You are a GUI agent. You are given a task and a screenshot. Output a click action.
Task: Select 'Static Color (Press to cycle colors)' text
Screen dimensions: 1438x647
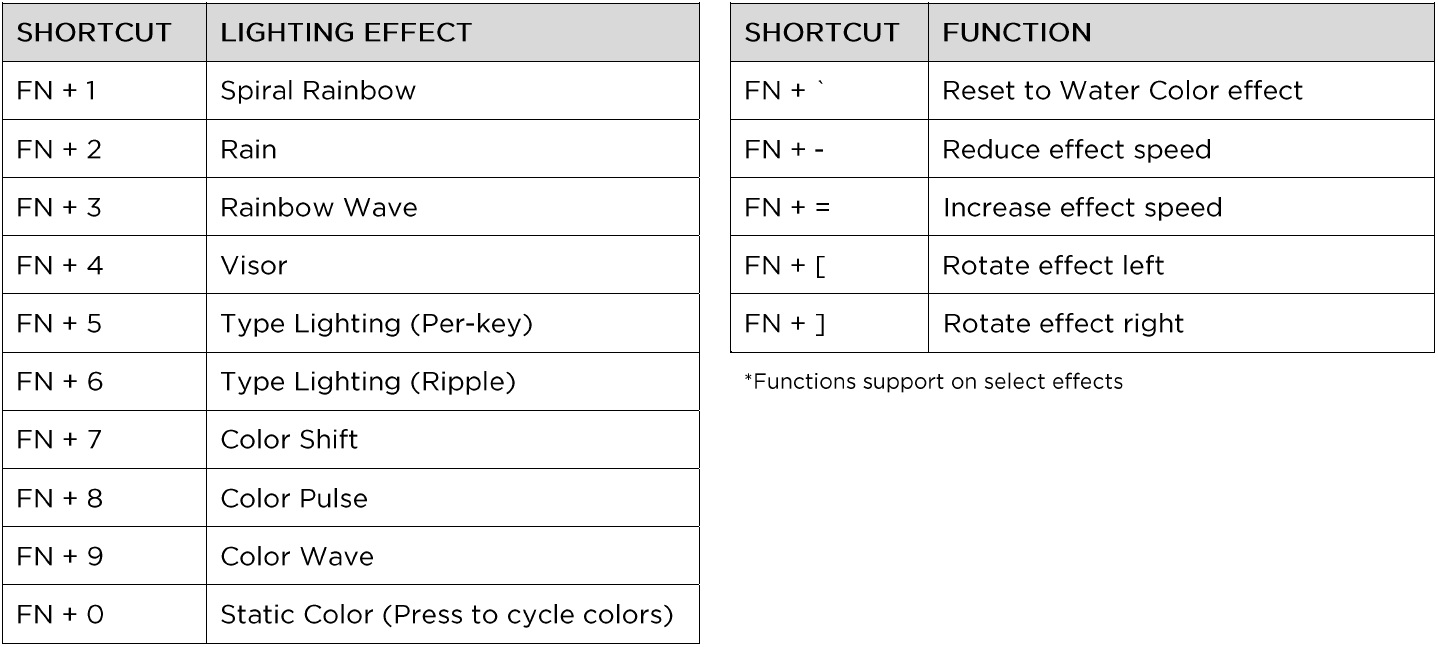click(x=446, y=613)
